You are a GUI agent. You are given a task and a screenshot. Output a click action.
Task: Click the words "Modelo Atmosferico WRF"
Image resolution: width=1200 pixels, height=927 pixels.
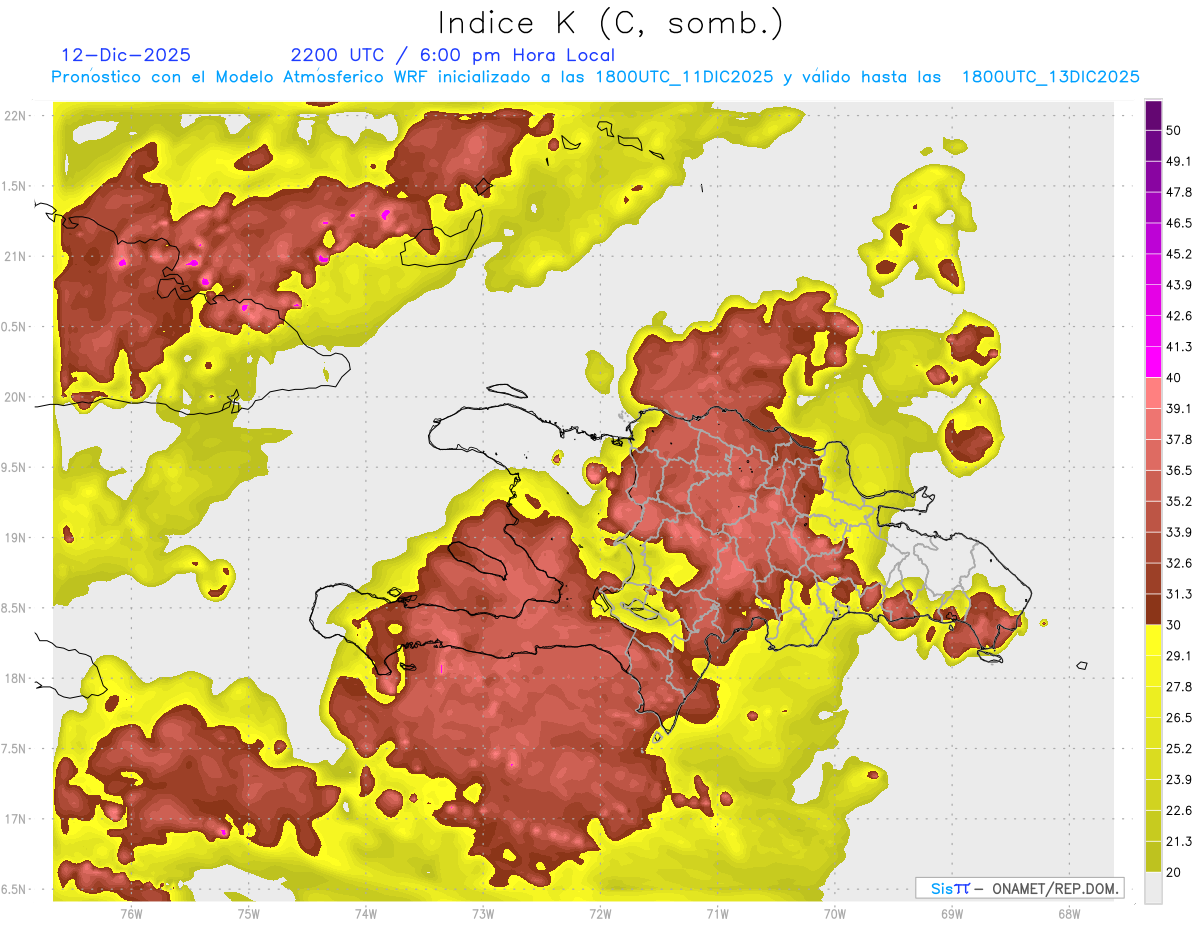pos(323,77)
